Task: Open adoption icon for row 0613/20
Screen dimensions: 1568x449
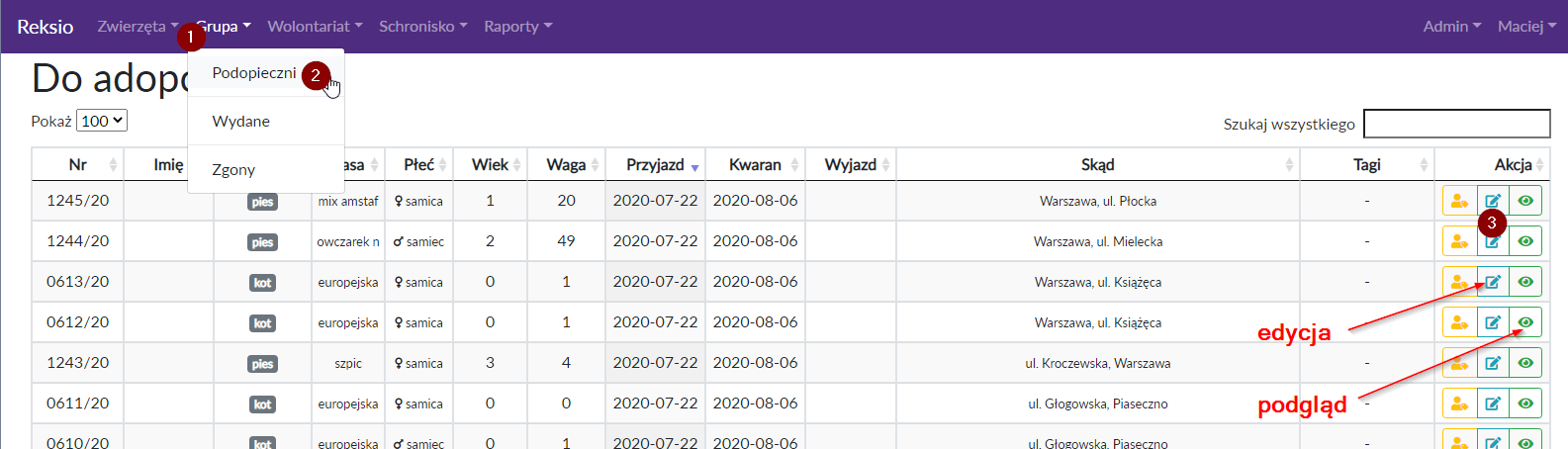Action: coord(1459,282)
